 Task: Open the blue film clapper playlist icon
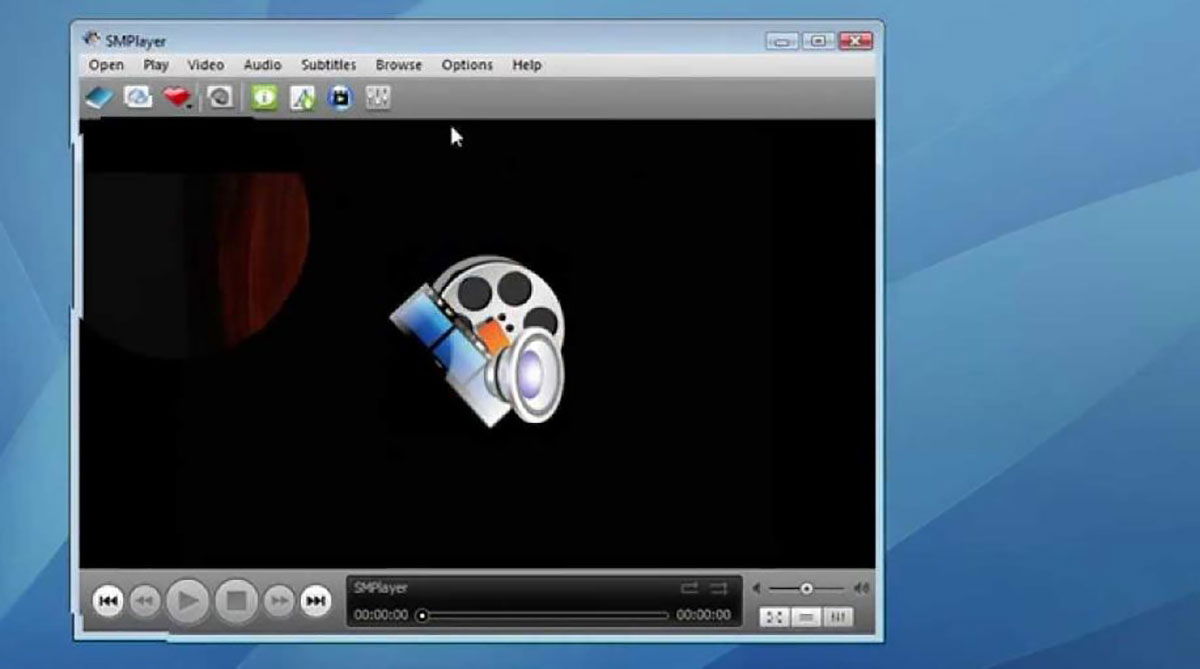pos(341,98)
